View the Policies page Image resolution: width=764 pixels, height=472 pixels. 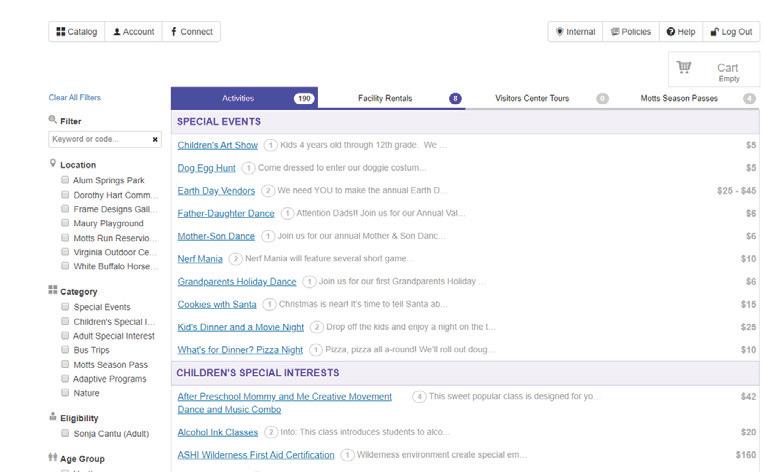(x=631, y=32)
